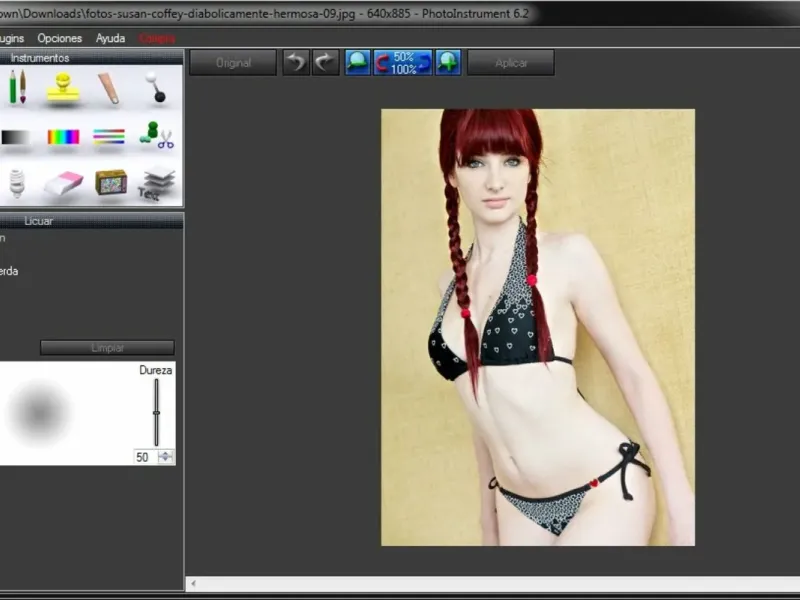Open the rainbow color spectrum tool
The width and height of the screenshot is (800, 600).
coord(63,137)
